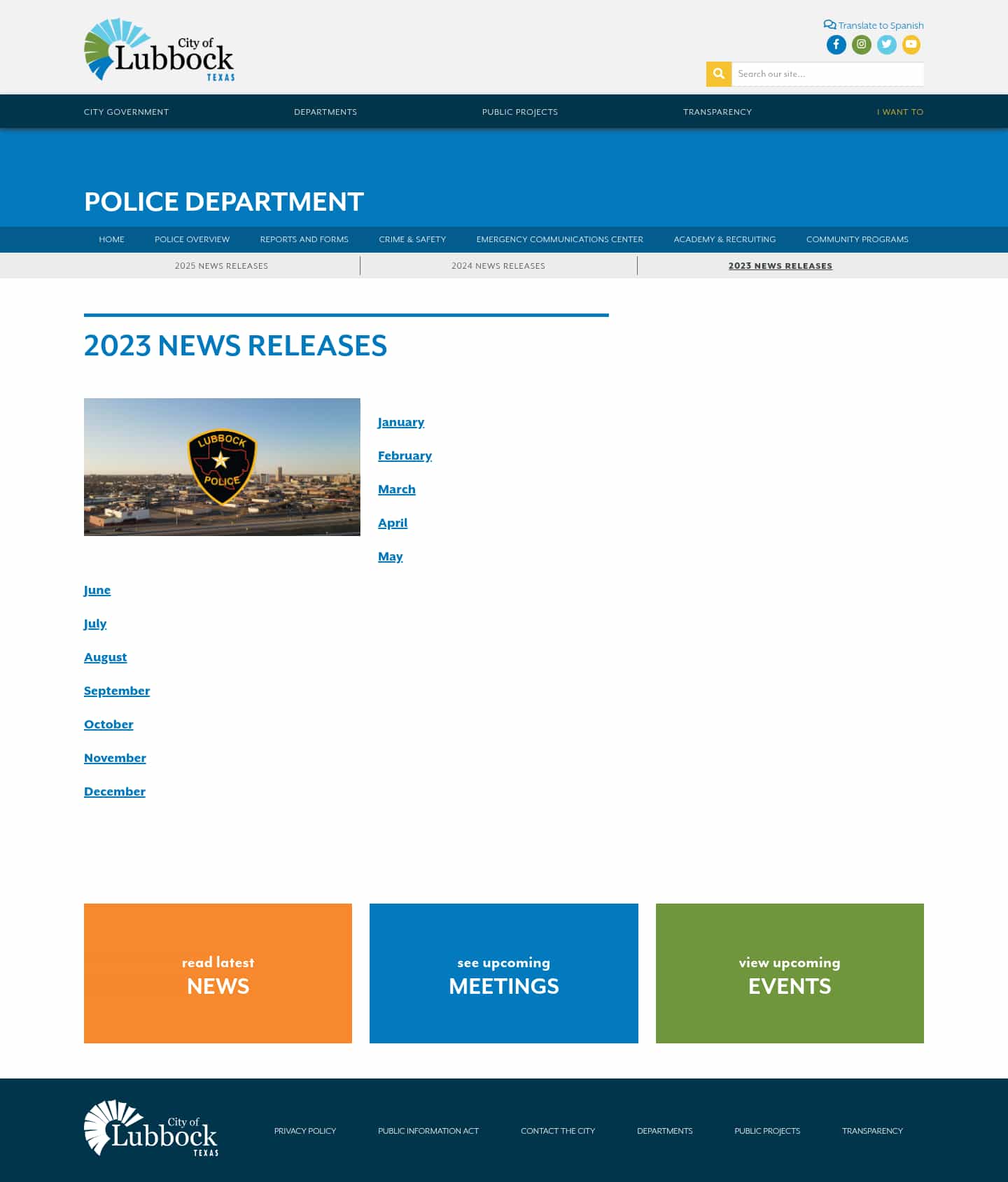Open the City Government menu
Screen dimensions: 1008x1182
coord(126,112)
